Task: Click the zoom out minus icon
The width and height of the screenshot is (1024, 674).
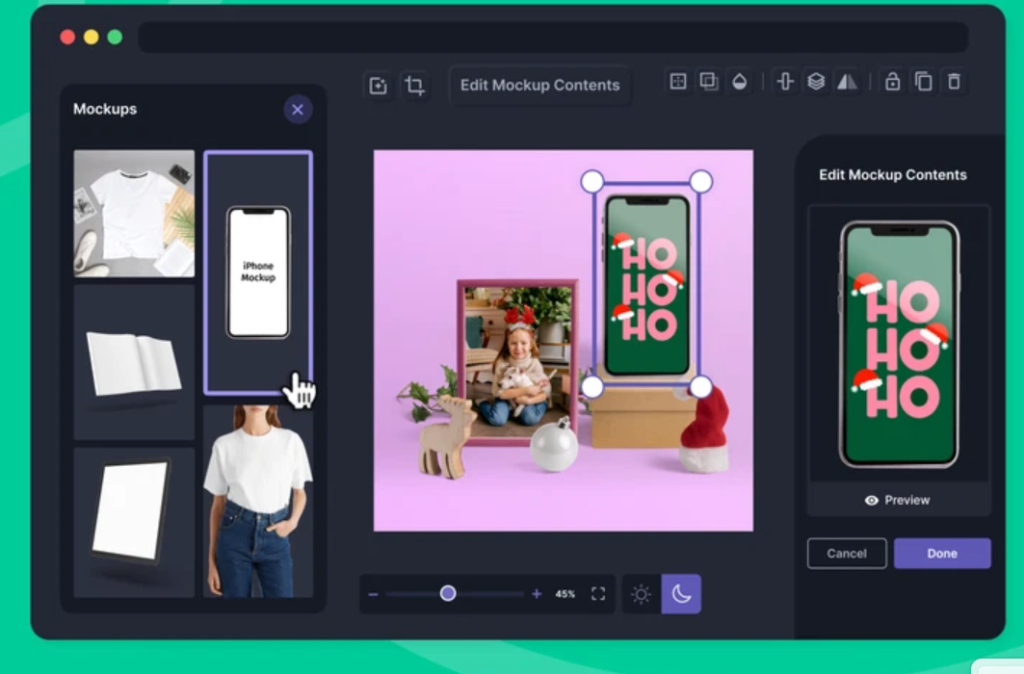Action: [x=373, y=594]
